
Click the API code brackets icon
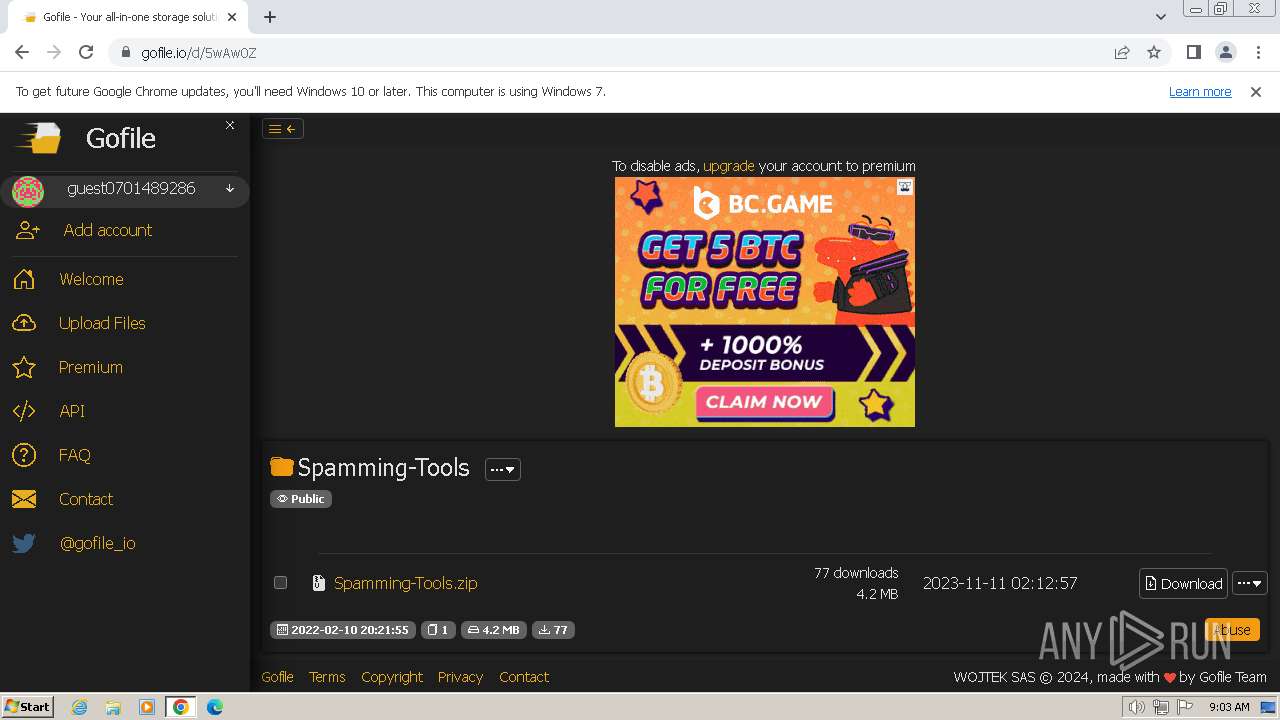(x=24, y=411)
